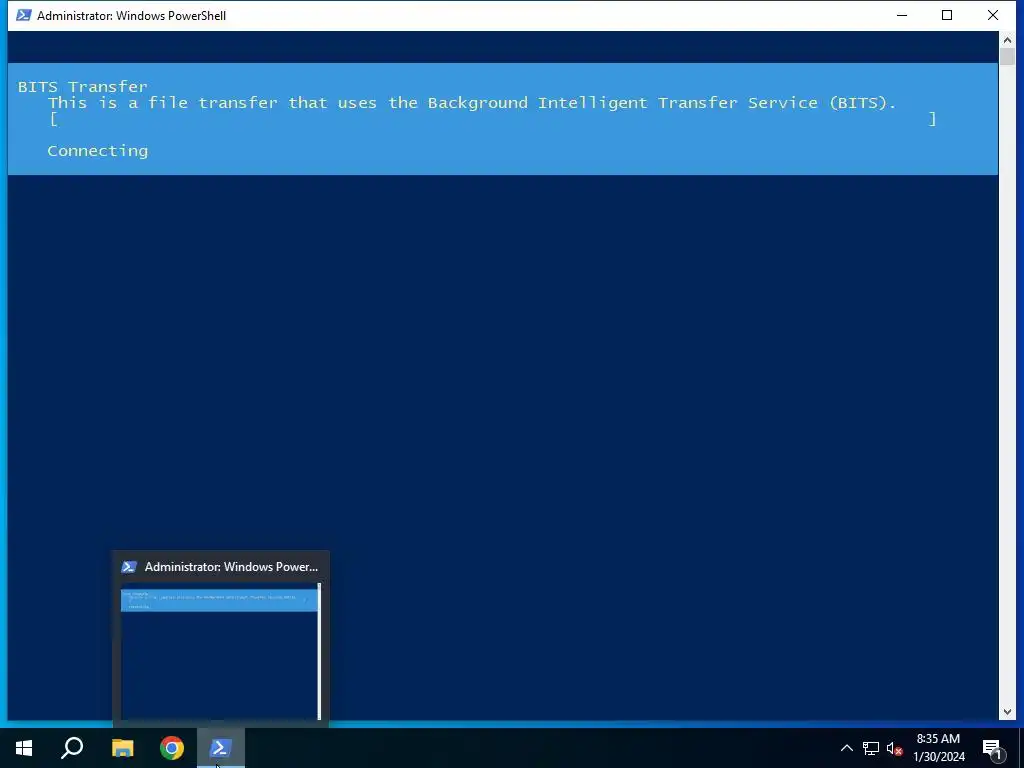The width and height of the screenshot is (1024, 768).
Task: Open the notification center icon
Action: pyautogui.click(x=993, y=748)
